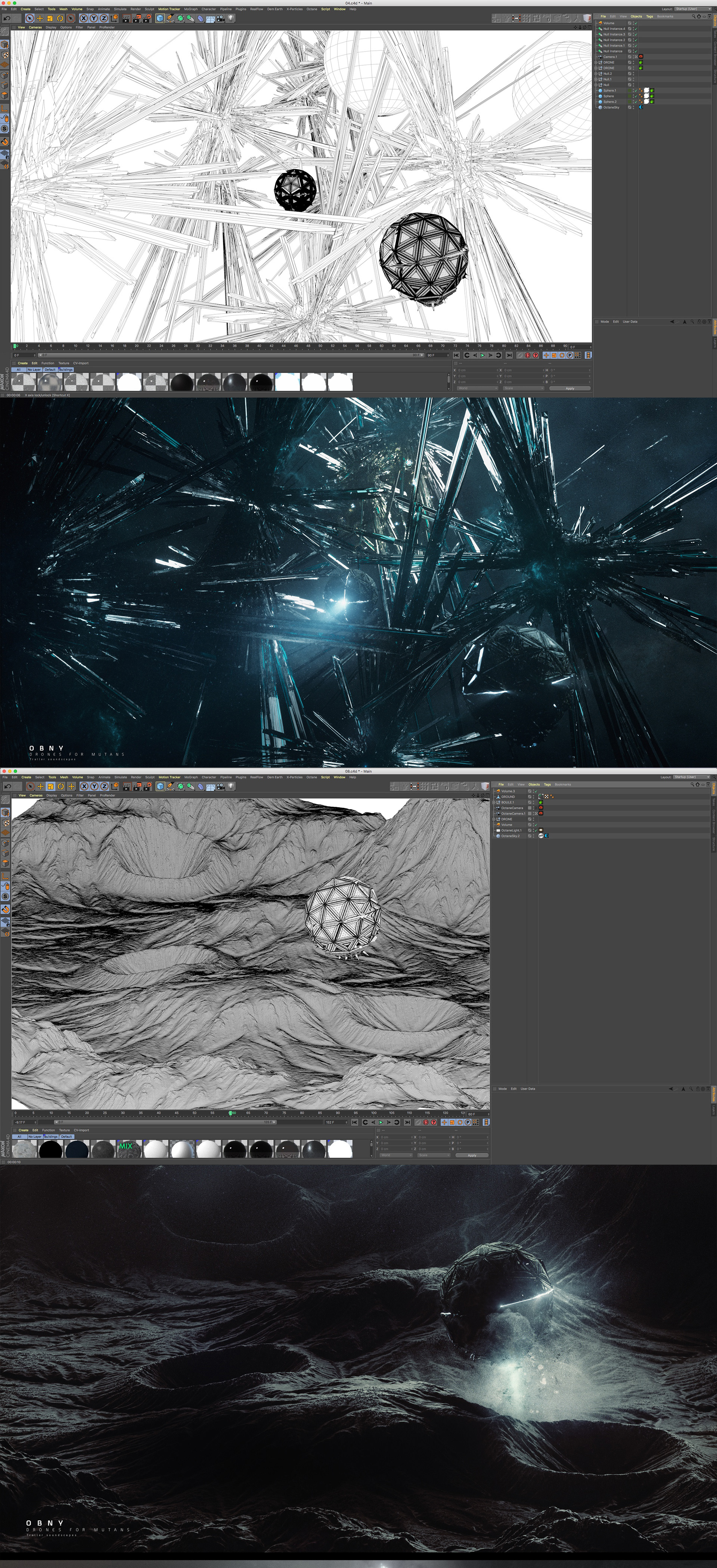
Task: Click the Bend deformer icon in 04.c4d
Action: tap(201, 18)
